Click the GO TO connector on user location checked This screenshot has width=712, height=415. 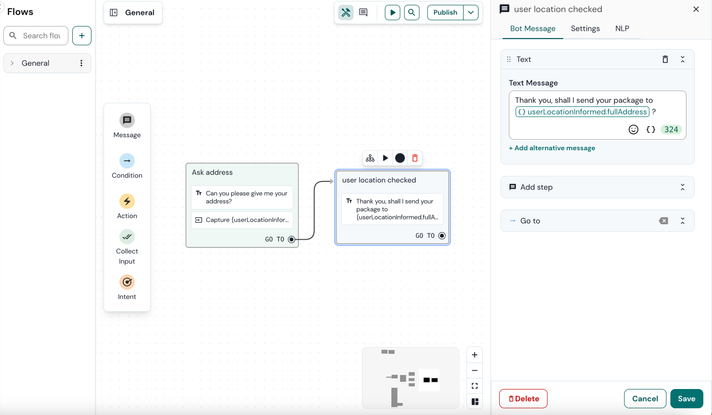coord(442,236)
